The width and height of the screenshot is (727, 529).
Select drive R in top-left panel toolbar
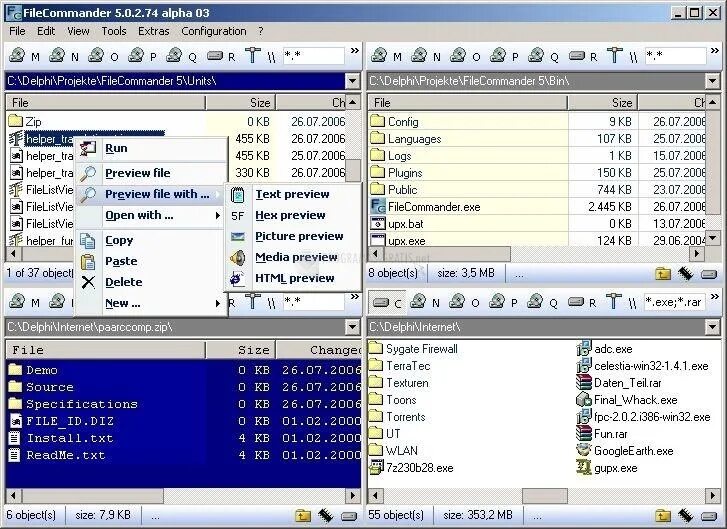click(x=221, y=56)
